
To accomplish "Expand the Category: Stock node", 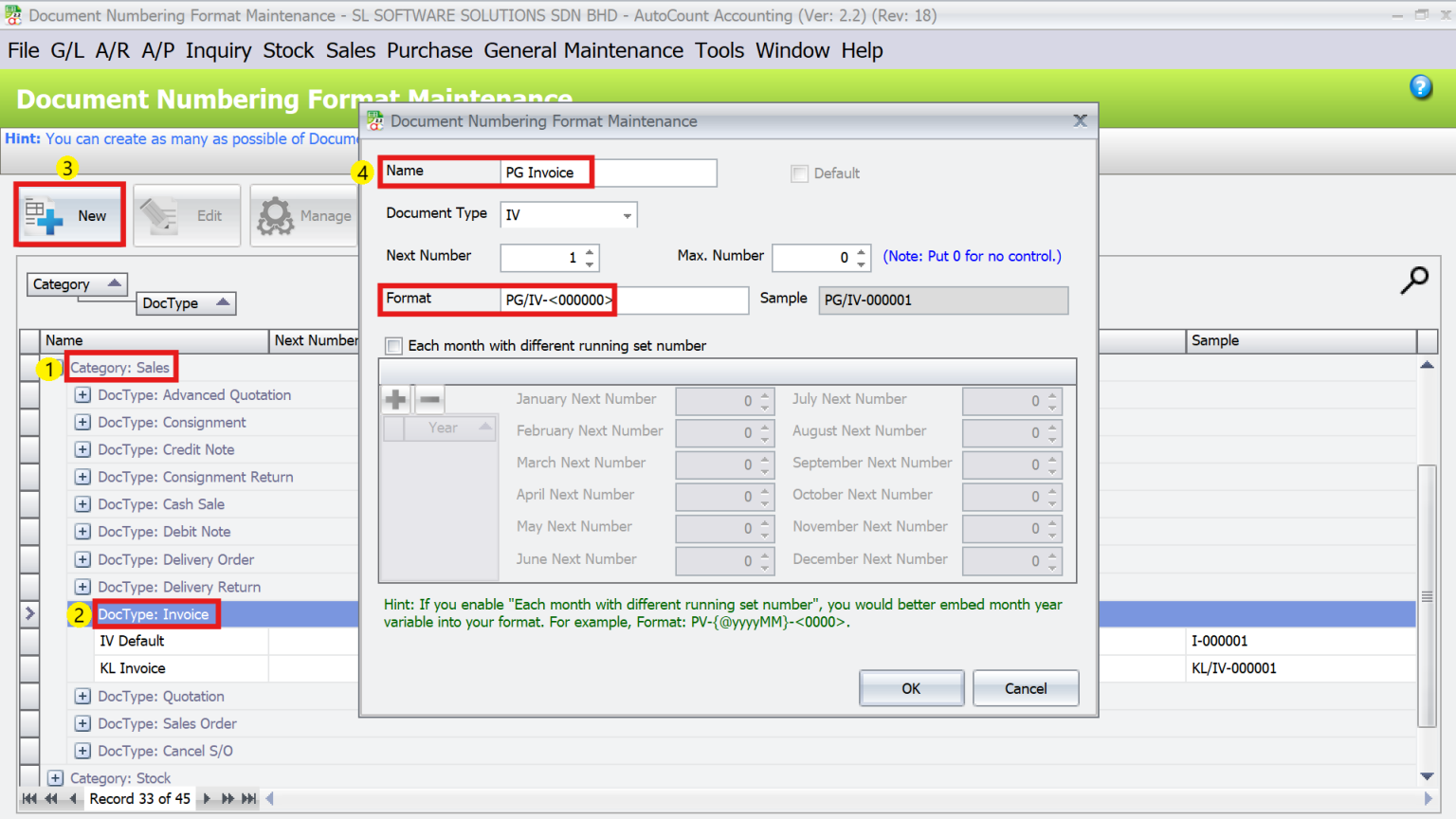I will pyautogui.click(x=55, y=777).
